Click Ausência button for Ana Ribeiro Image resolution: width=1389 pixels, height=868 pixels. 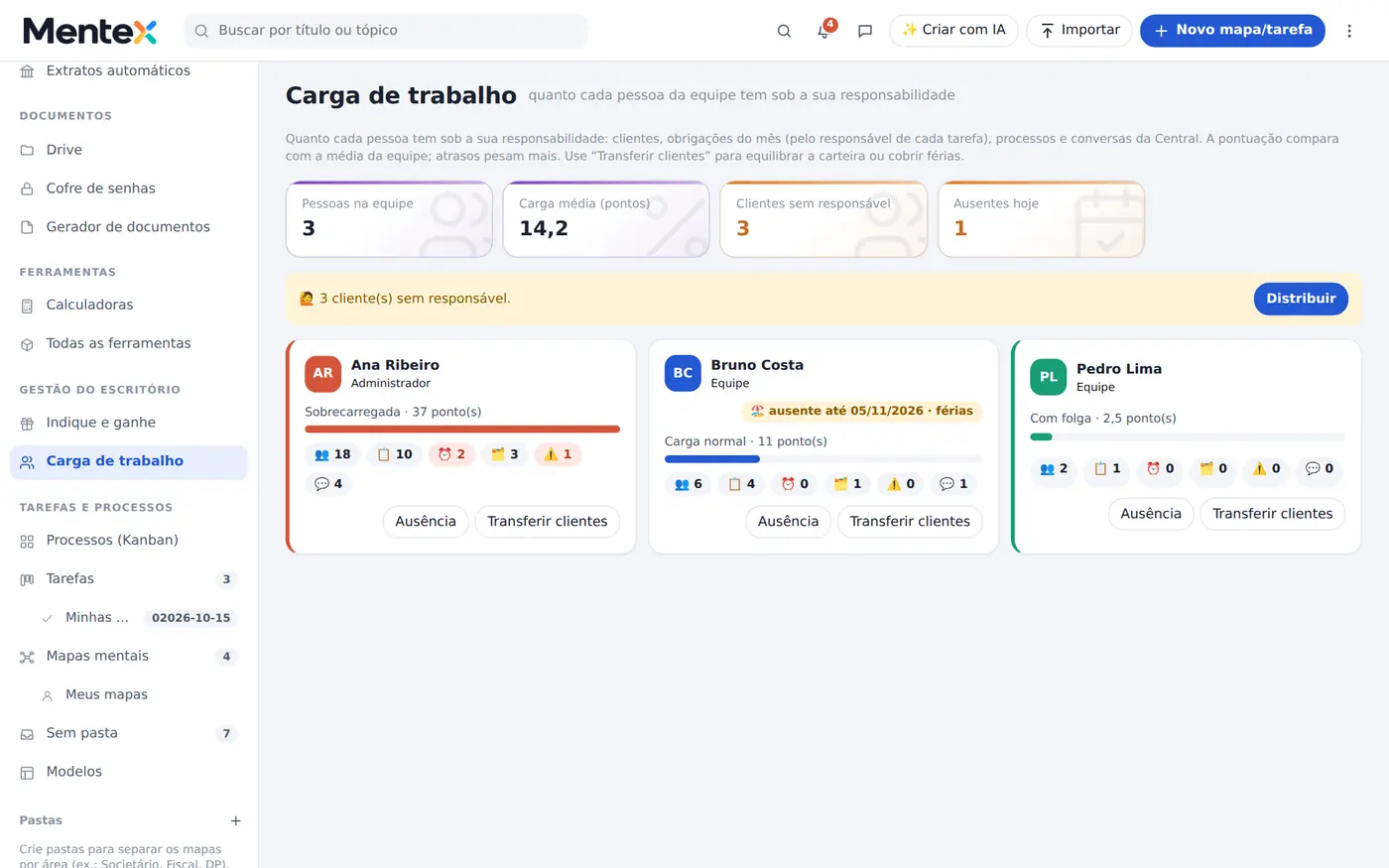426,522
